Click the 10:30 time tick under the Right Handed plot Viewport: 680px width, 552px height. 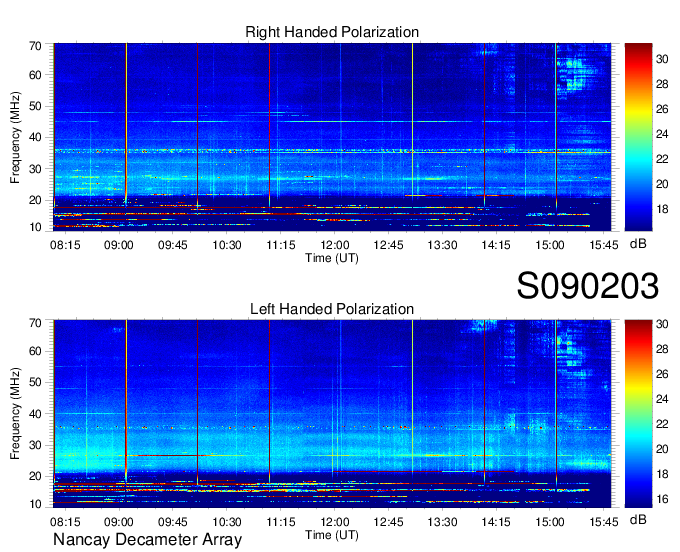pos(227,245)
